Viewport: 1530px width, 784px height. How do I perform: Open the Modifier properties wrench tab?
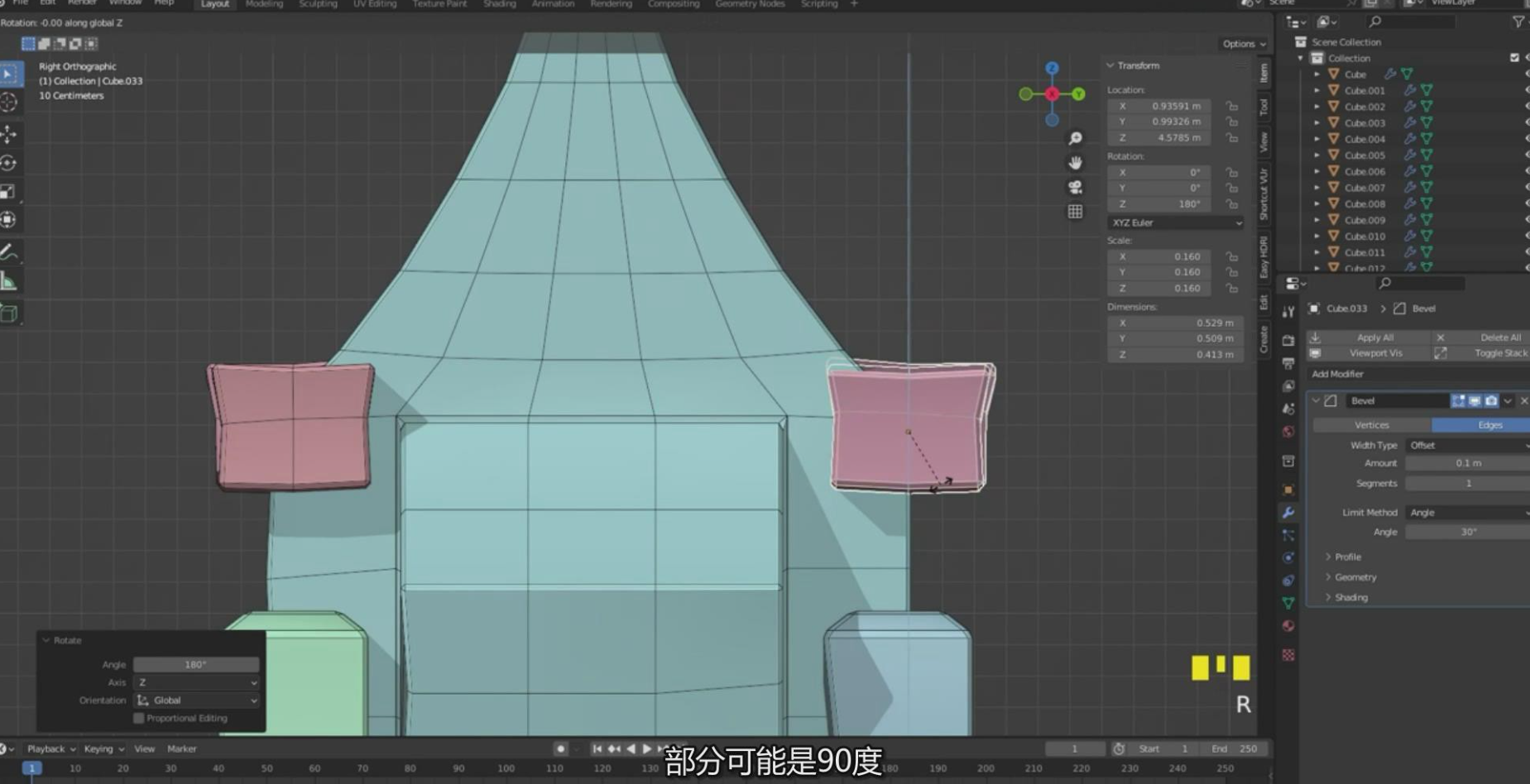[x=1288, y=513]
